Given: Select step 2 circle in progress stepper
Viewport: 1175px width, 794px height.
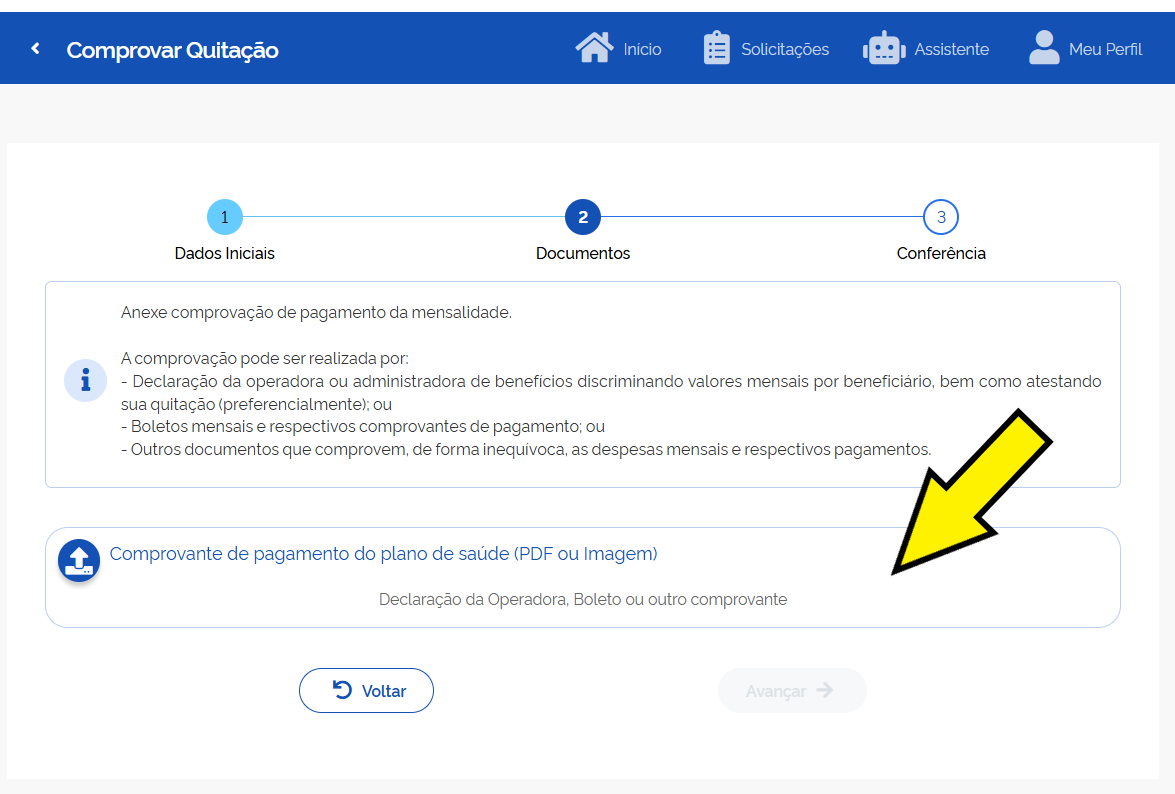Looking at the screenshot, I should (x=583, y=217).
